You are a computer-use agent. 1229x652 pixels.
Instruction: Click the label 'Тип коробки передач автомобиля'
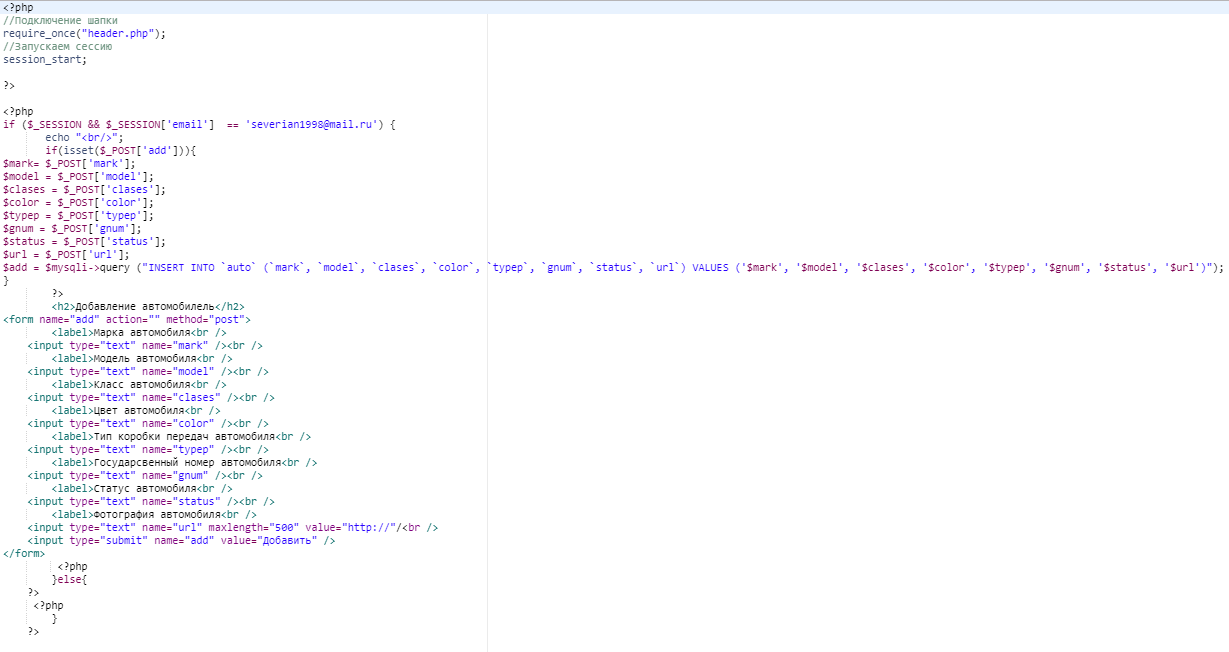pos(181,436)
